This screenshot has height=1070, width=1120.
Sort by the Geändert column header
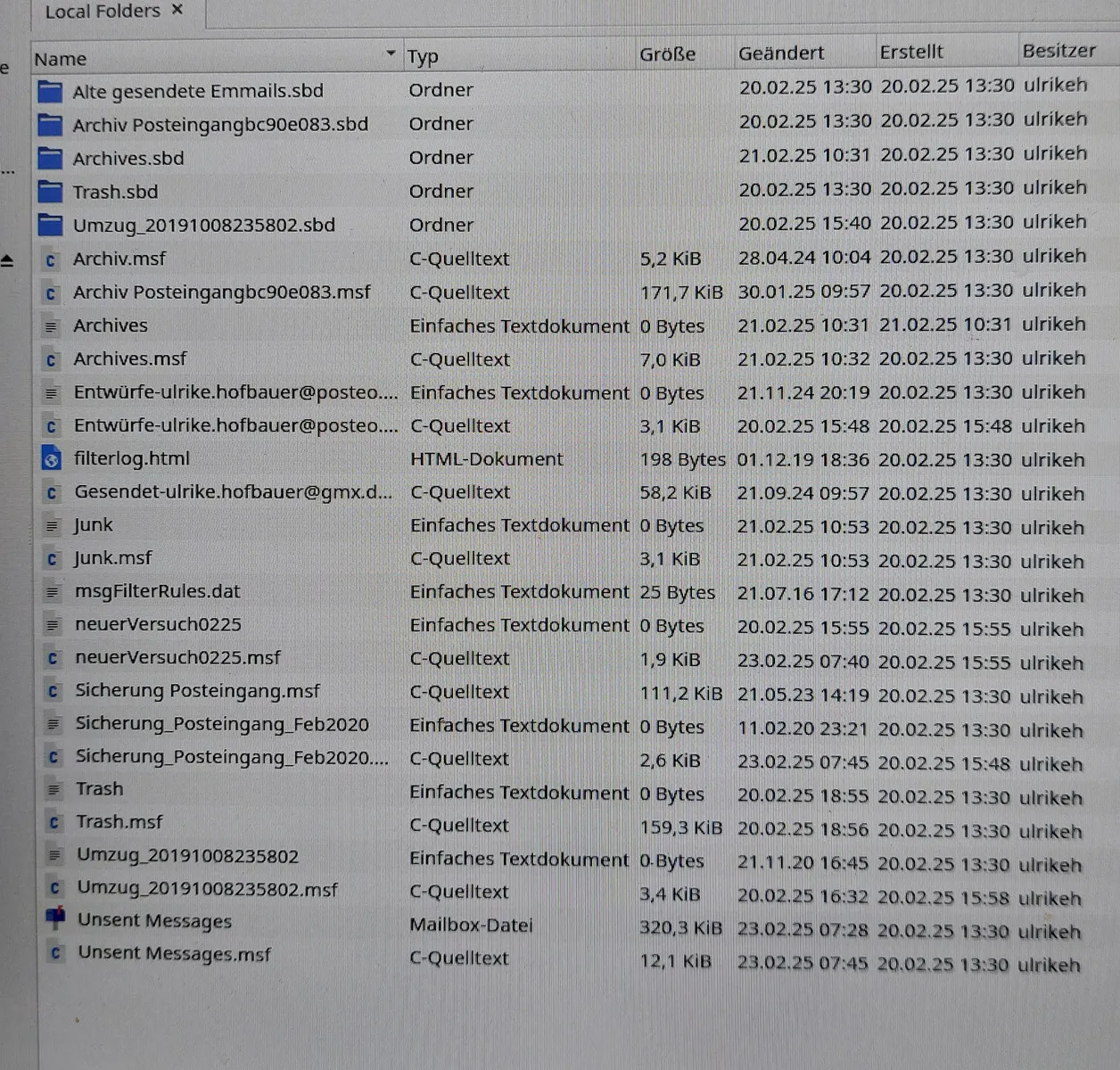pyautogui.click(x=803, y=53)
